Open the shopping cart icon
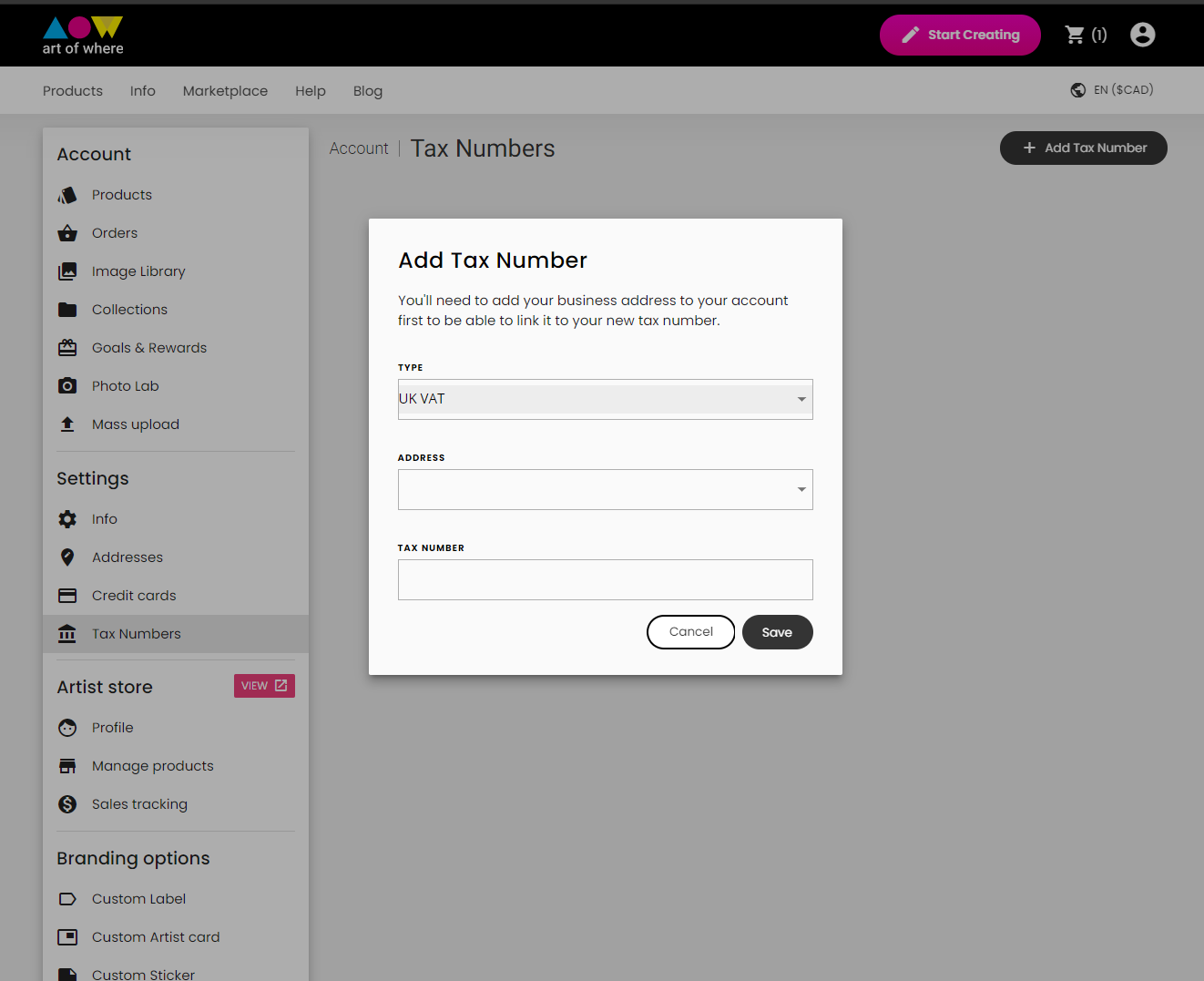The height and width of the screenshot is (981, 1204). pos(1075,35)
